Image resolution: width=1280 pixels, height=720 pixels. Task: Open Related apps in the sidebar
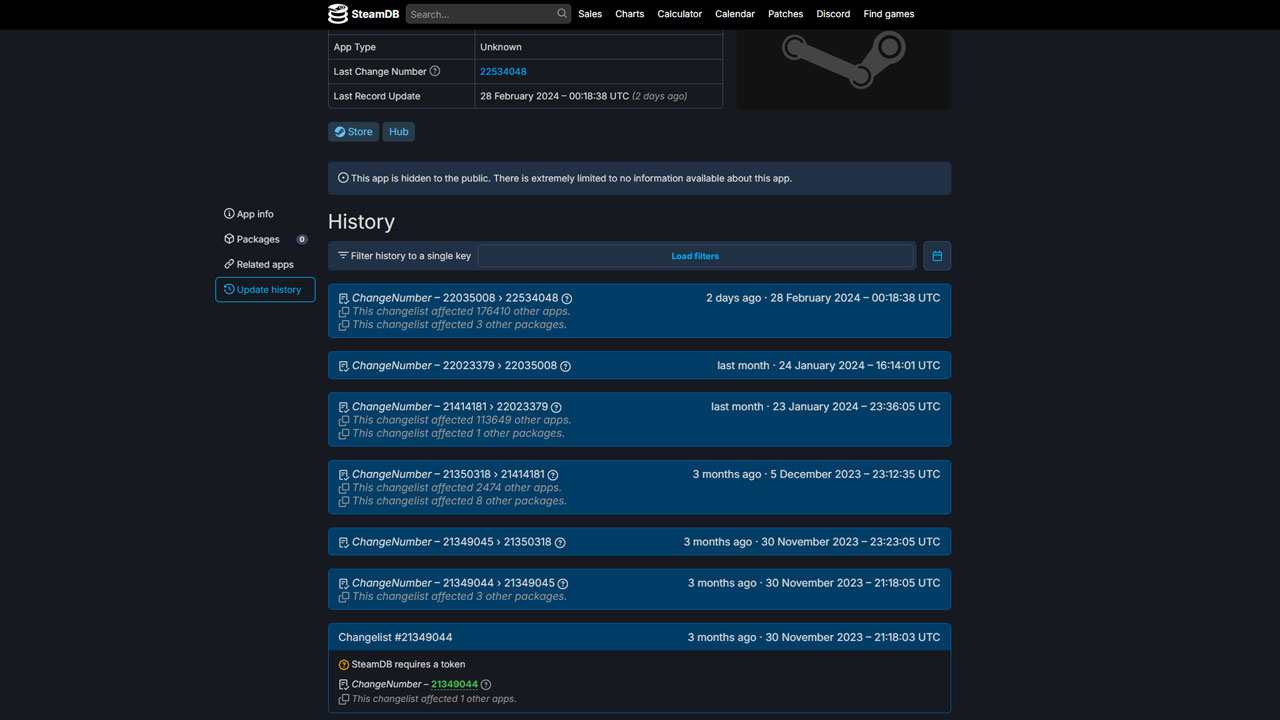click(x=259, y=264)
